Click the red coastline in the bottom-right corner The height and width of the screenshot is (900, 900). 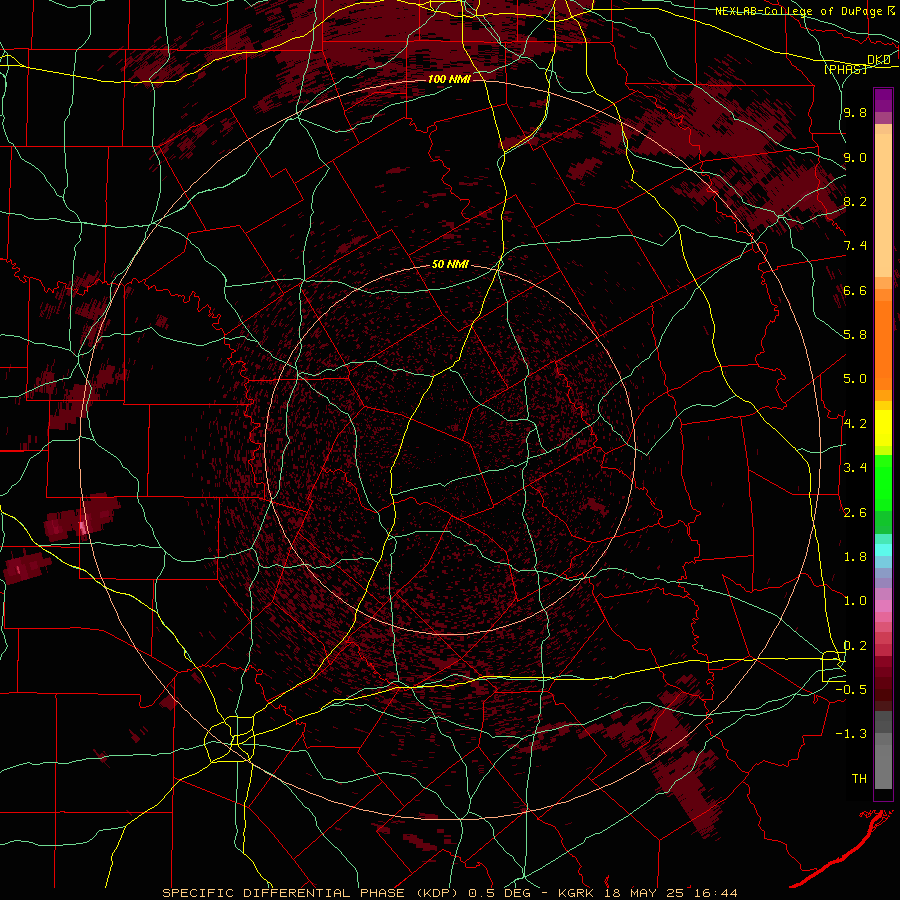coord(844,847)
